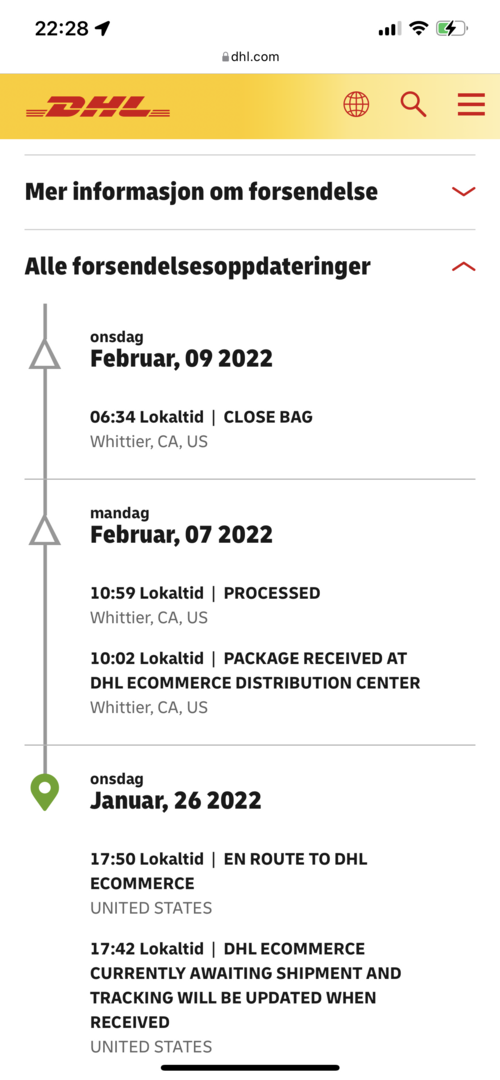The height and width of the screenshot is (1080, 500).
Task: Tap the Mer informasjon om forsendelse heading
Action: coord(201,191)
